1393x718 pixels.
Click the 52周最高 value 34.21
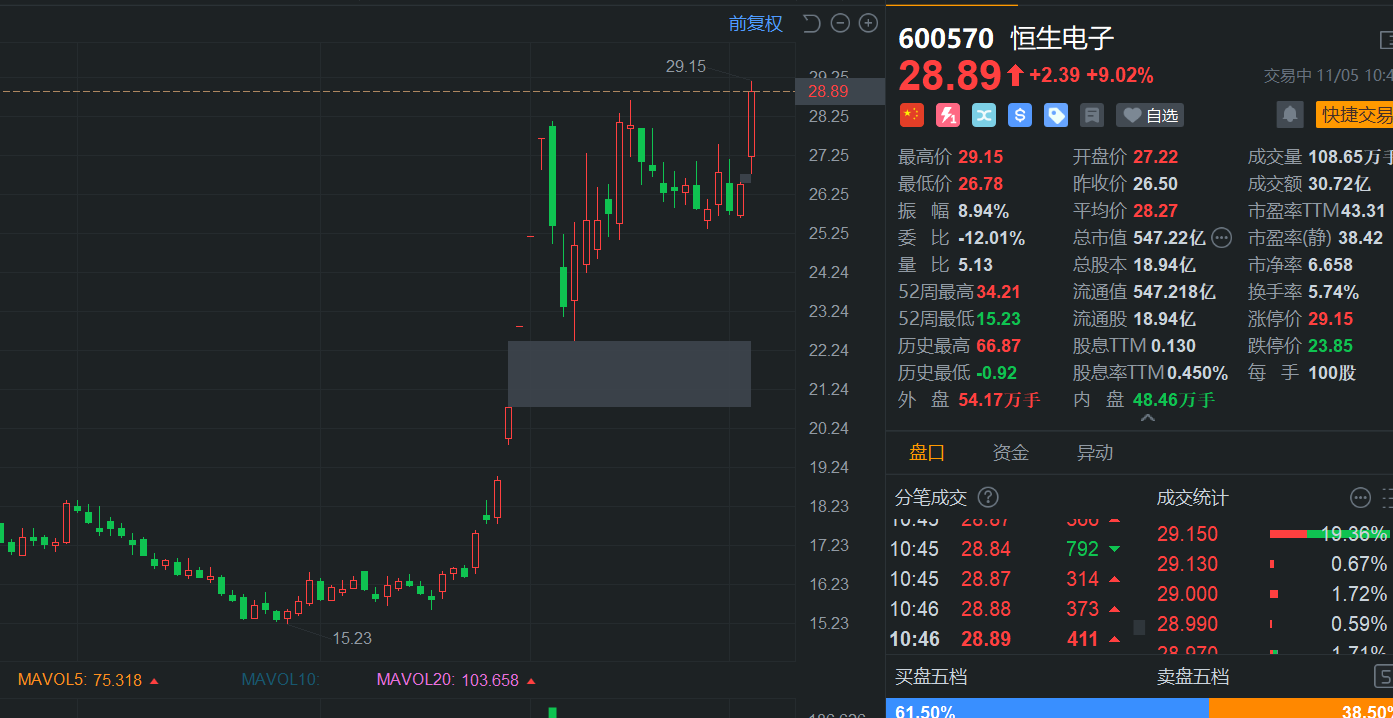tap(998, 292)
